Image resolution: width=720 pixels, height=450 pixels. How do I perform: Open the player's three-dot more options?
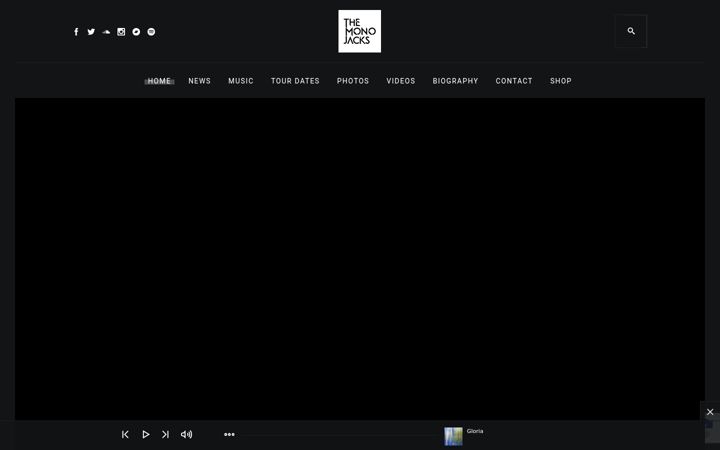click(229, 434)
